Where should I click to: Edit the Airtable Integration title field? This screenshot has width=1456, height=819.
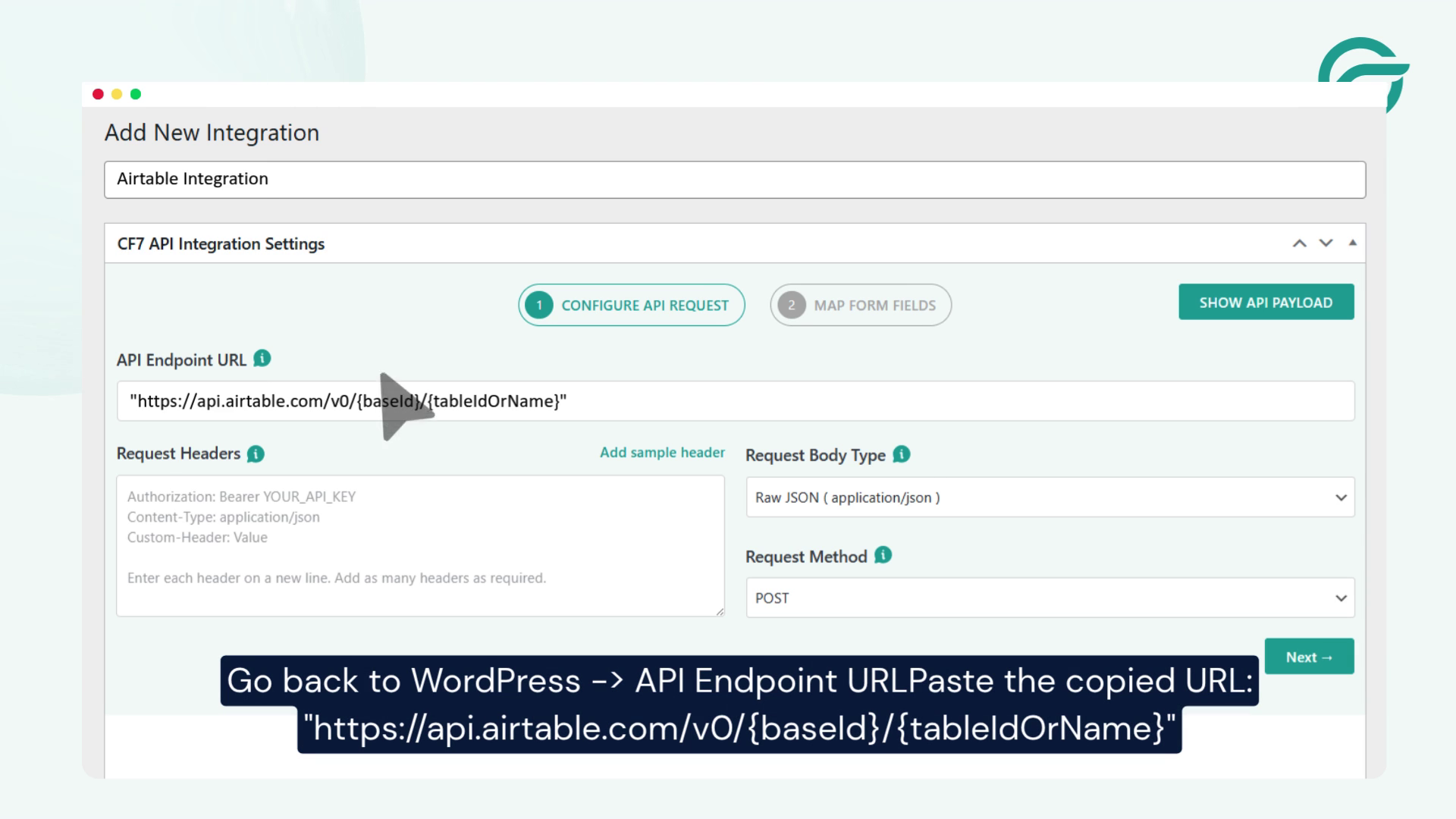point(735,180)
